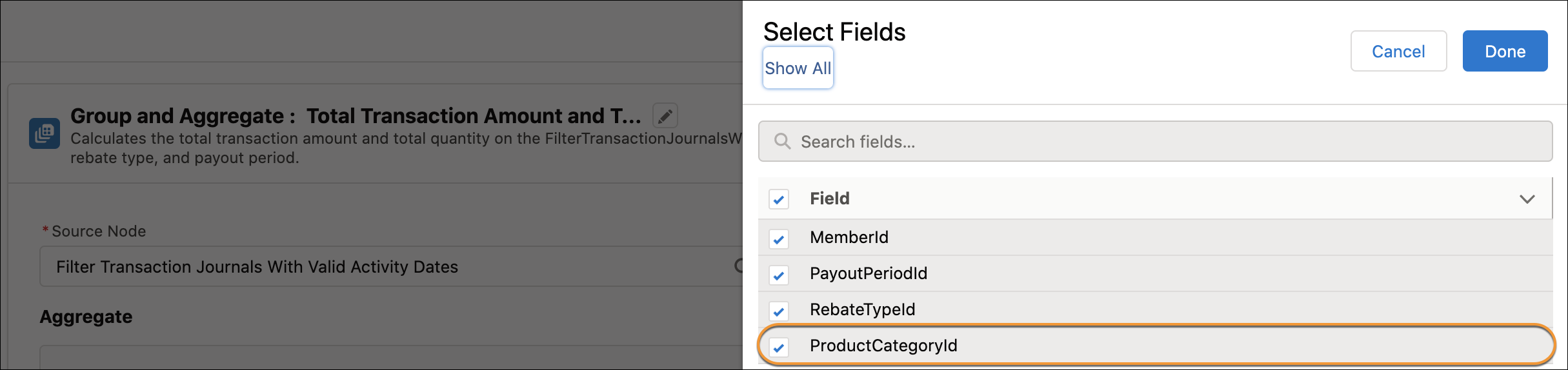
Task: Click the Show All button
Action: point(798,68)
